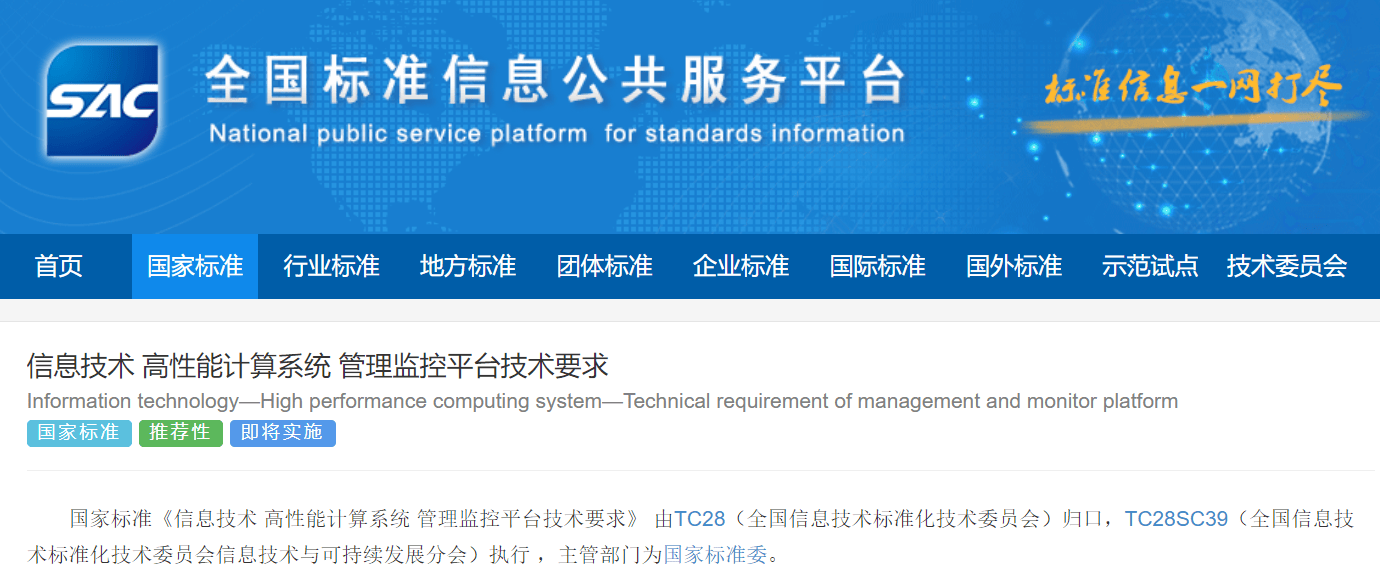The image size is (1380, 581).
Task: Open the TC28 committee link
Action: tap(699, 519)
